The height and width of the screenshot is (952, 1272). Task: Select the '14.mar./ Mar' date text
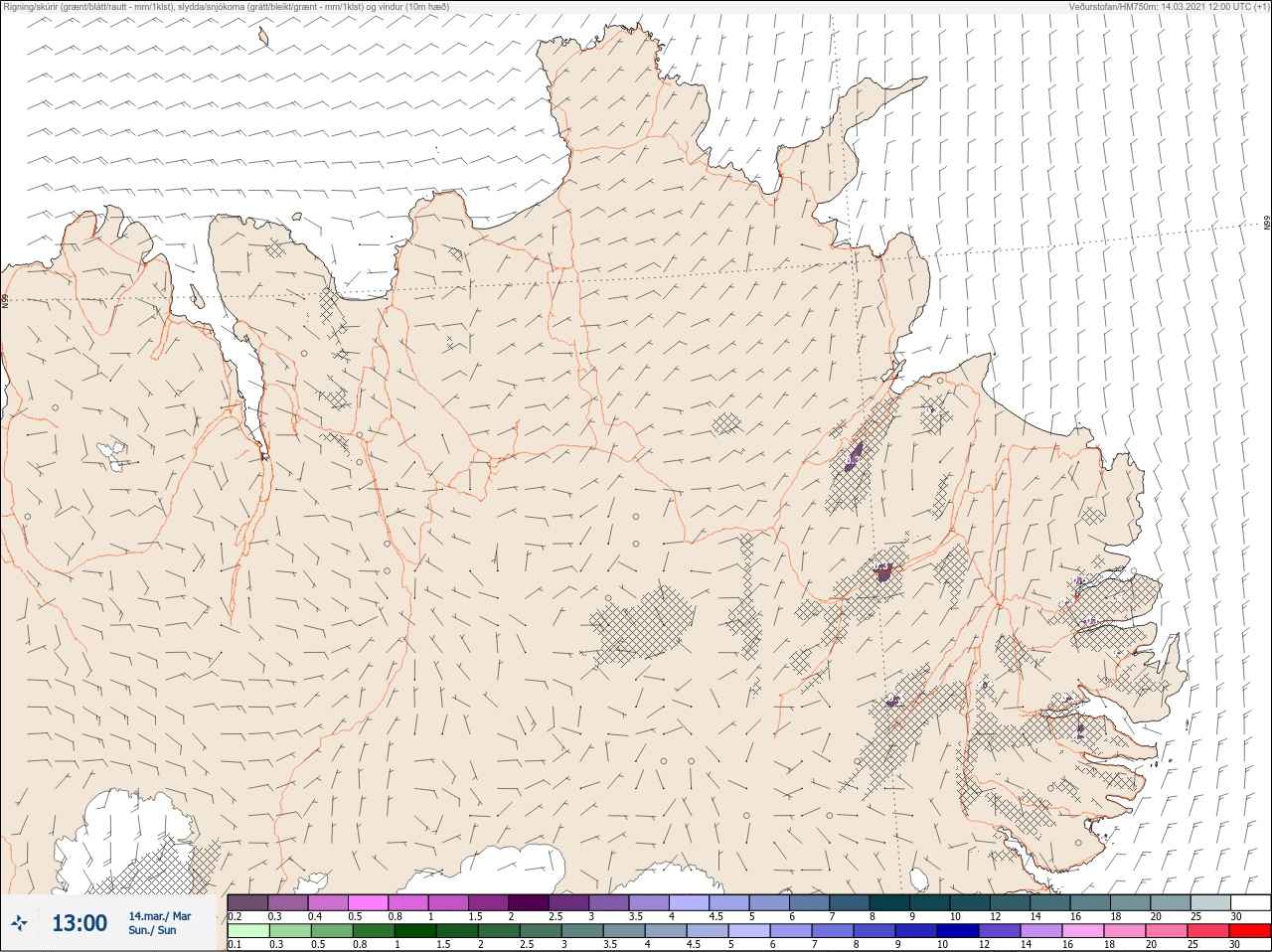point(160,916)
